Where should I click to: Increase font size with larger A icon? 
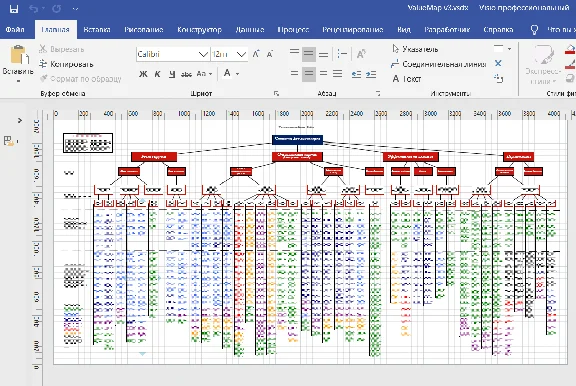point(256,54)
